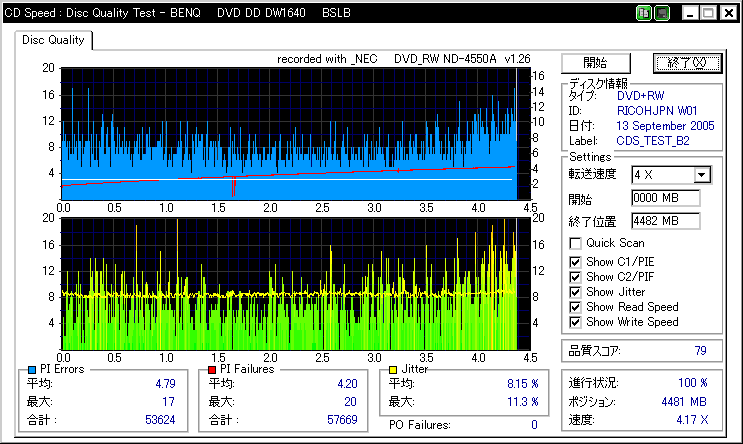Turn off Show Read Speed
743x444 pixels.
[575, 307]
